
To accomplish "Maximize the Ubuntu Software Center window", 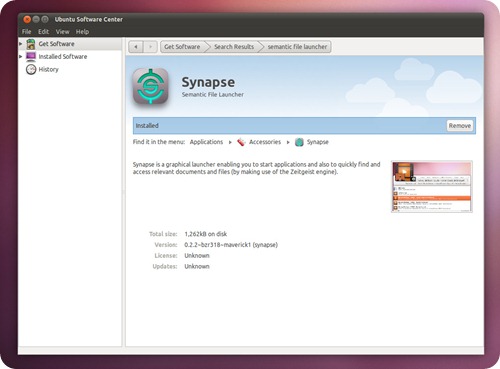I will (x=45, y=19).
